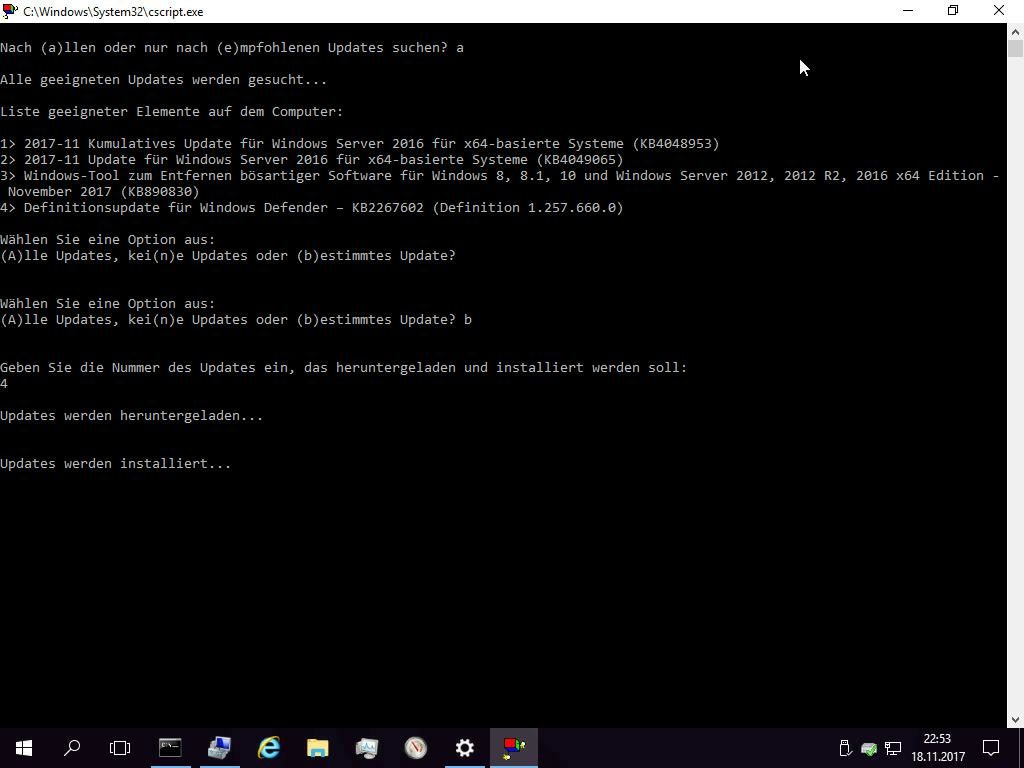Launch Internet Explorer from the taskbar
Viewport: 1024px width, 768px height.
269,747
